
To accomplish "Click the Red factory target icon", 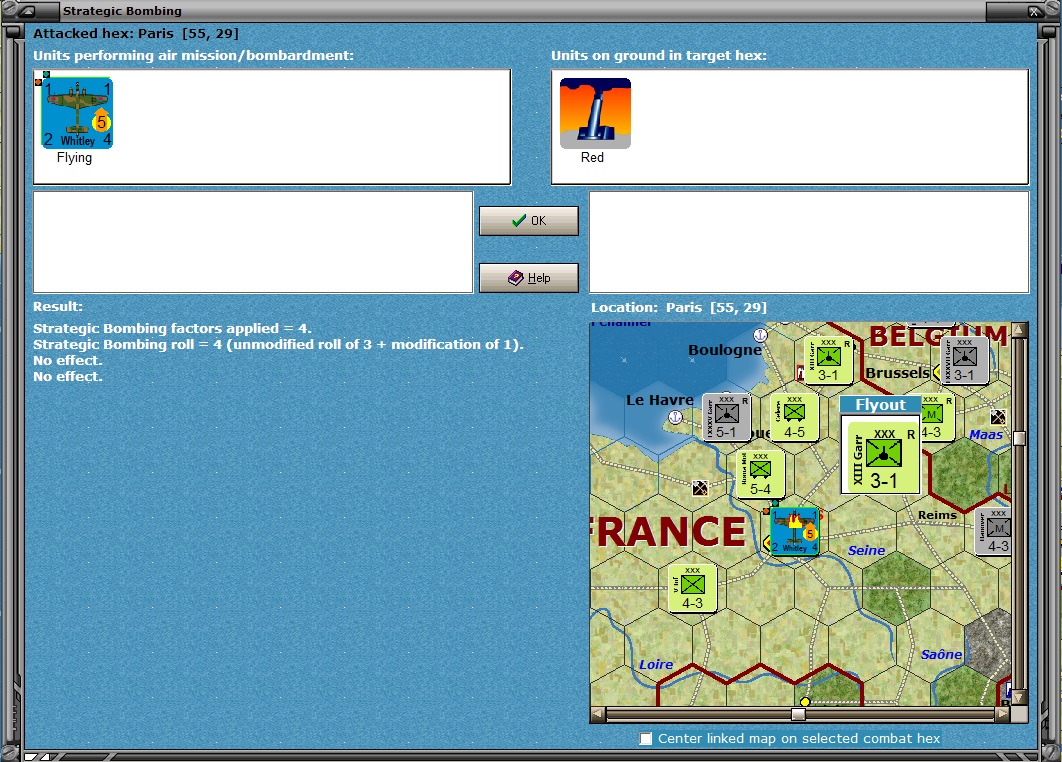I will (595, 113).
